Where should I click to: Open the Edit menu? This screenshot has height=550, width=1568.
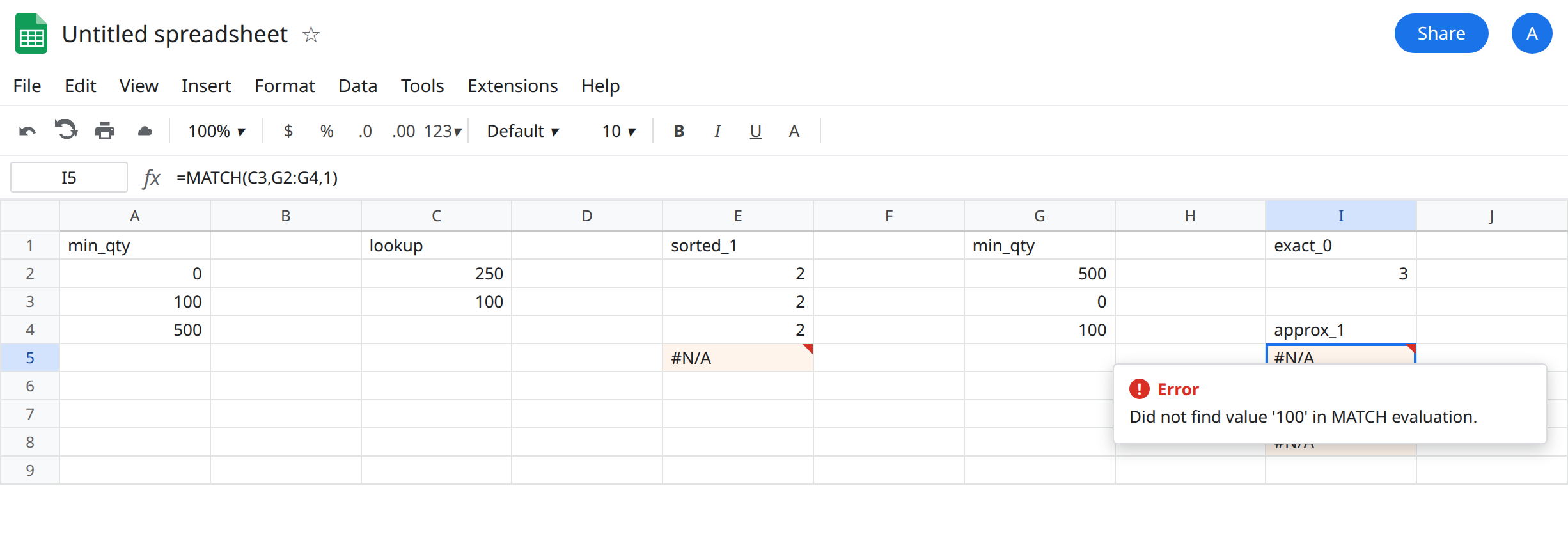coord(81,86)
